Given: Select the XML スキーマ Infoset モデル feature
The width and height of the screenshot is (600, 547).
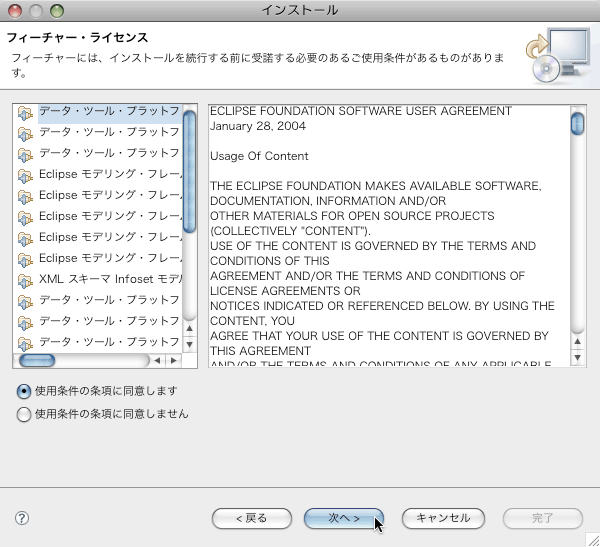Looking at the screenshot, I should 110,279.
